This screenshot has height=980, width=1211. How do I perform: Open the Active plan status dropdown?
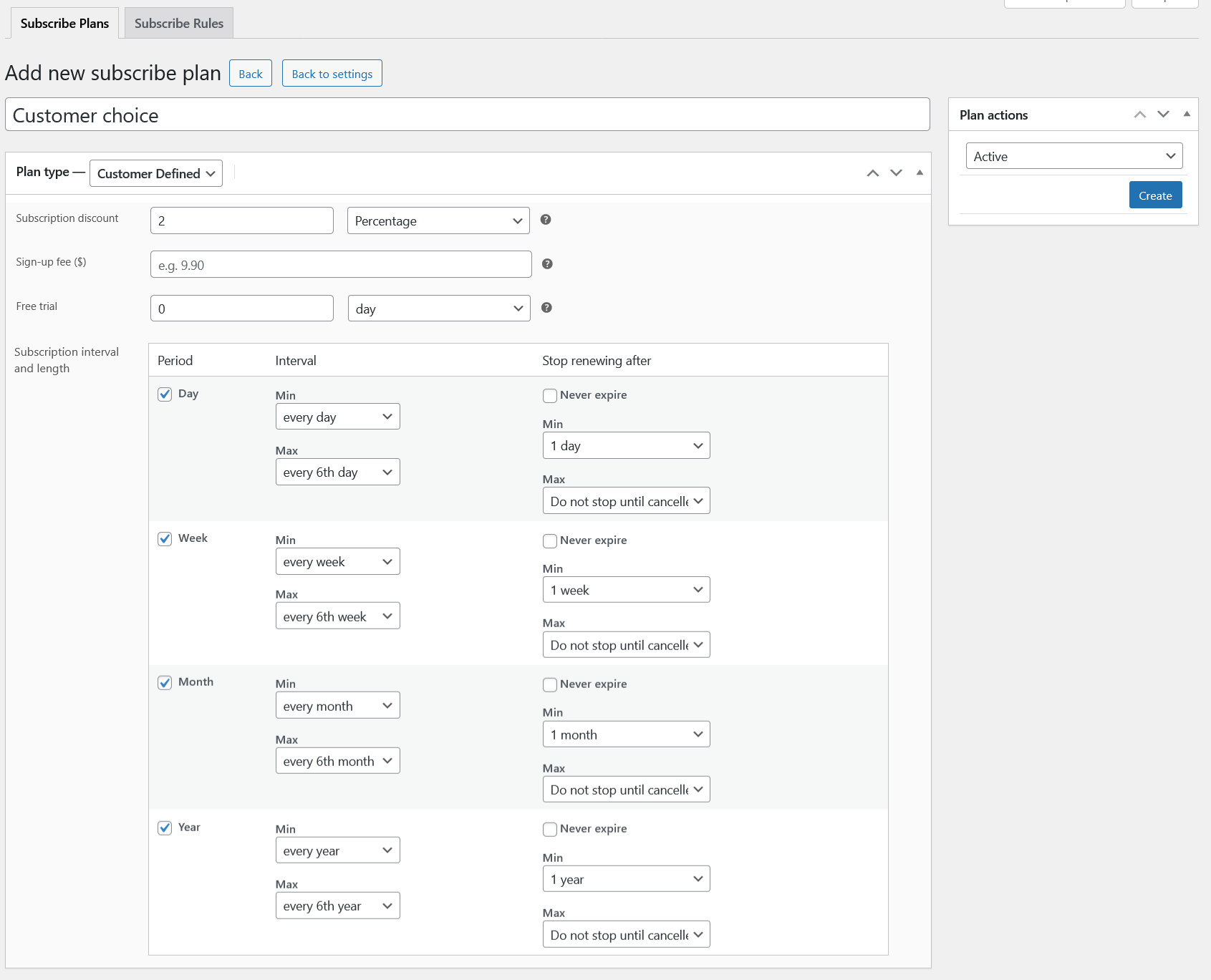point(1074,156)
